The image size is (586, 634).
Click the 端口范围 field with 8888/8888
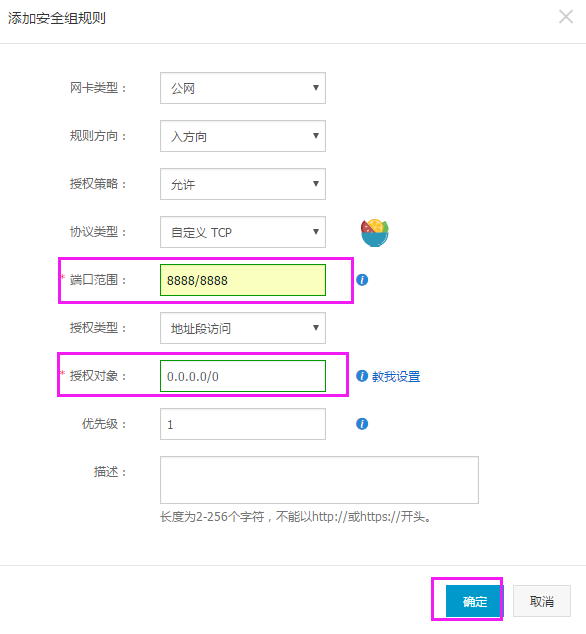243,280
